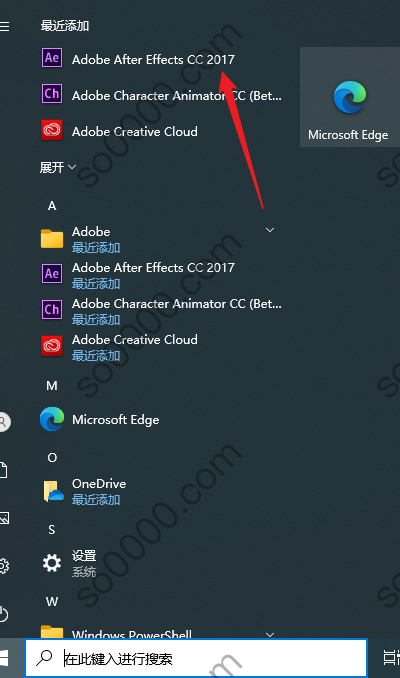The height and width of the screenshot is (678, 400).
Task: Expand the Adobe folder chevron
Action: (270, 230)
